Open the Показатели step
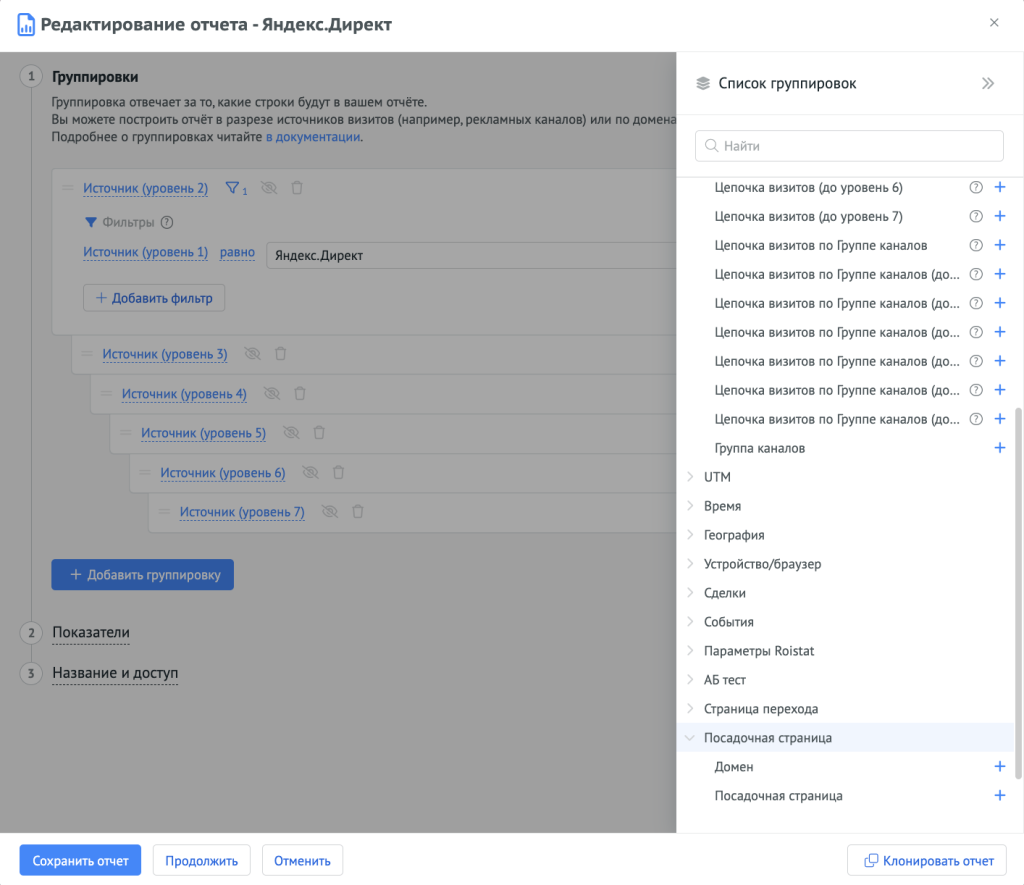Image resolution: width=1024 pixels, height=885 pixels. (x=91, y=633)
